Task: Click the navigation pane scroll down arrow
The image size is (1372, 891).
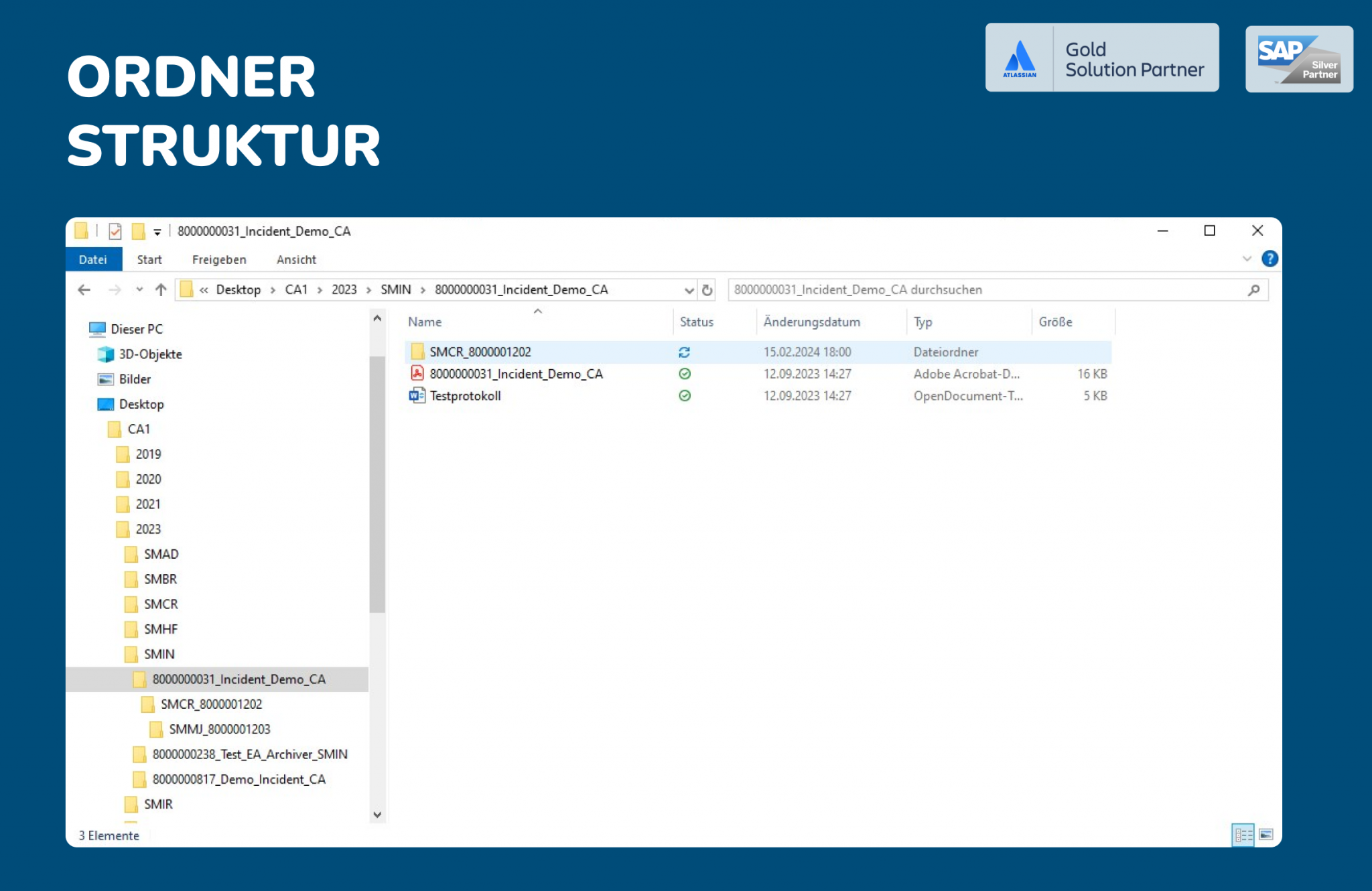Action: [x=377, y=815]
